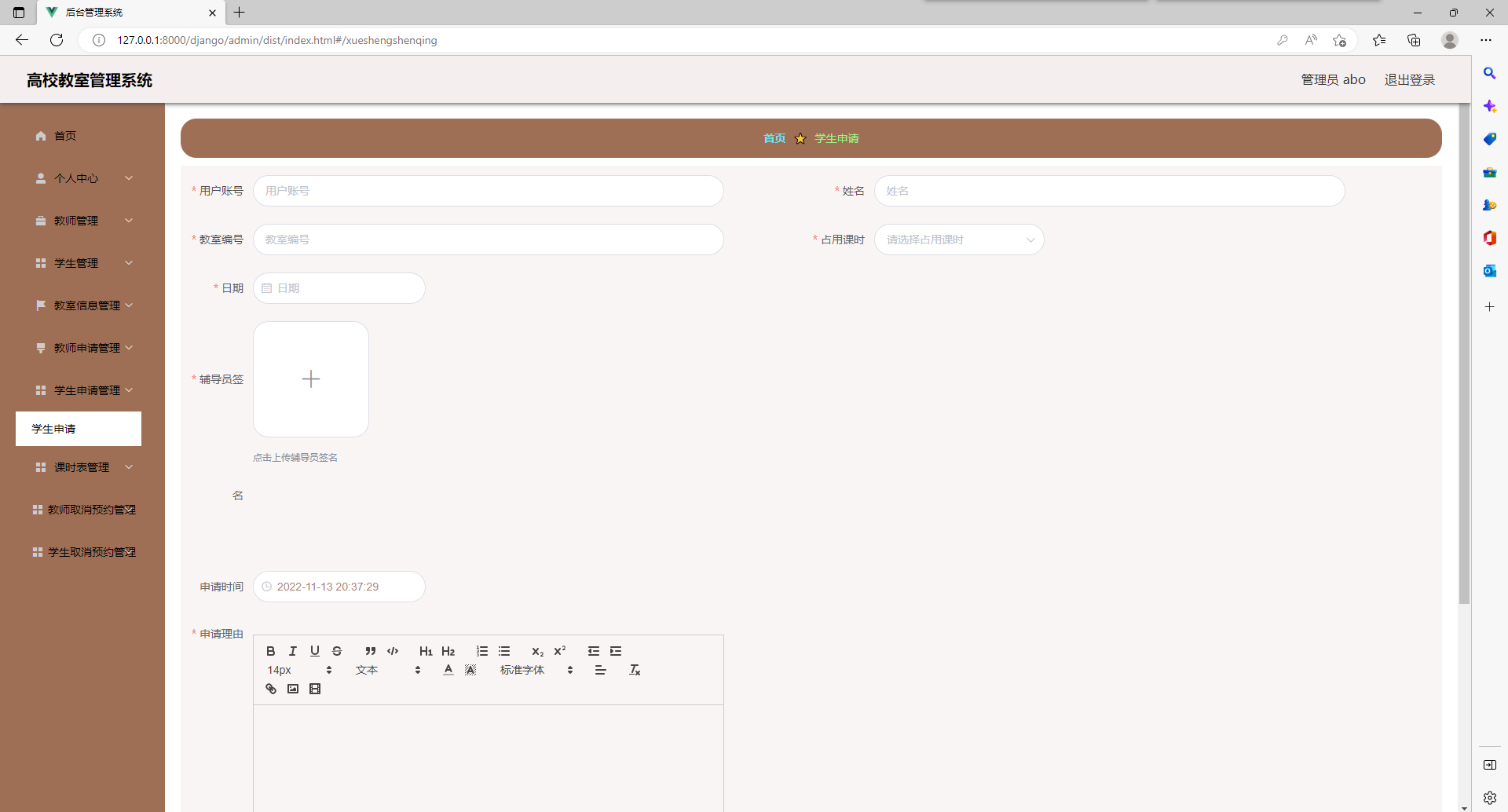Click inside the 申请理由 editor area

[x=488, y=758]
